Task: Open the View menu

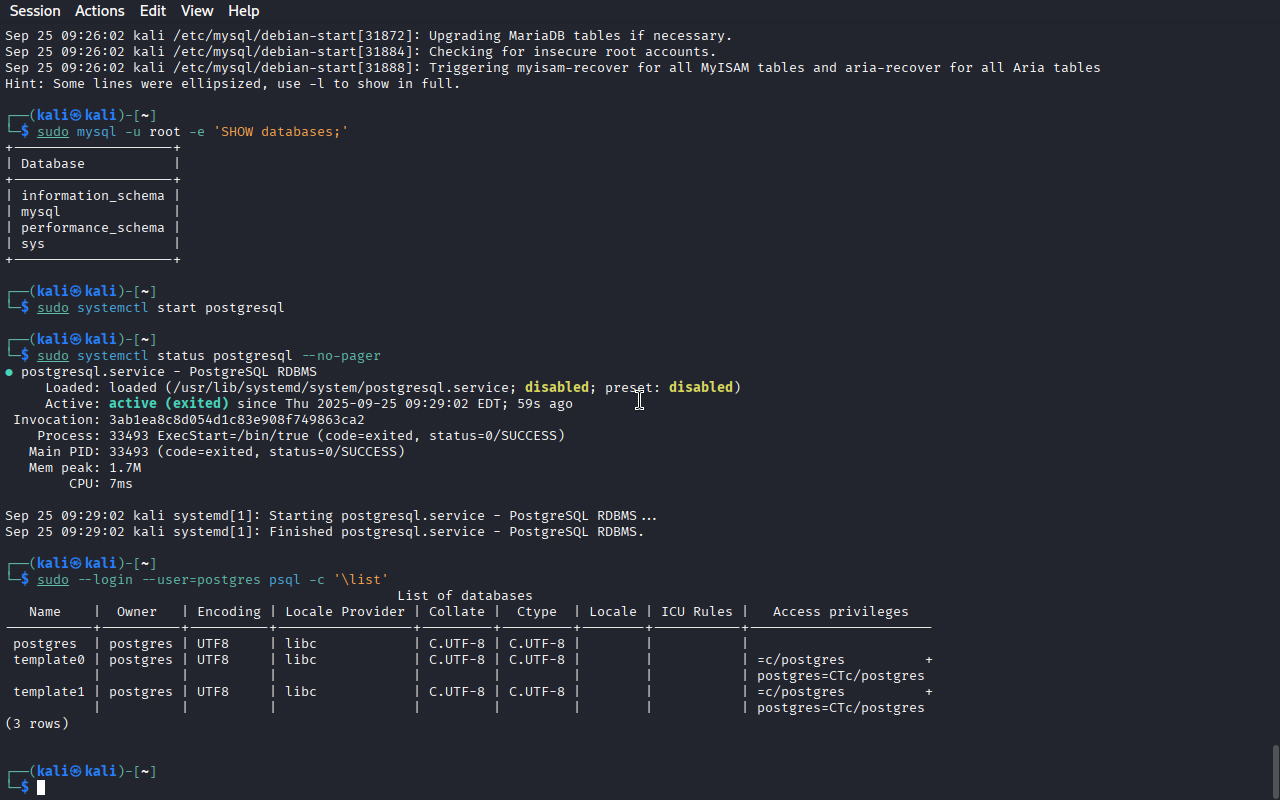Action: coord(197,11)
